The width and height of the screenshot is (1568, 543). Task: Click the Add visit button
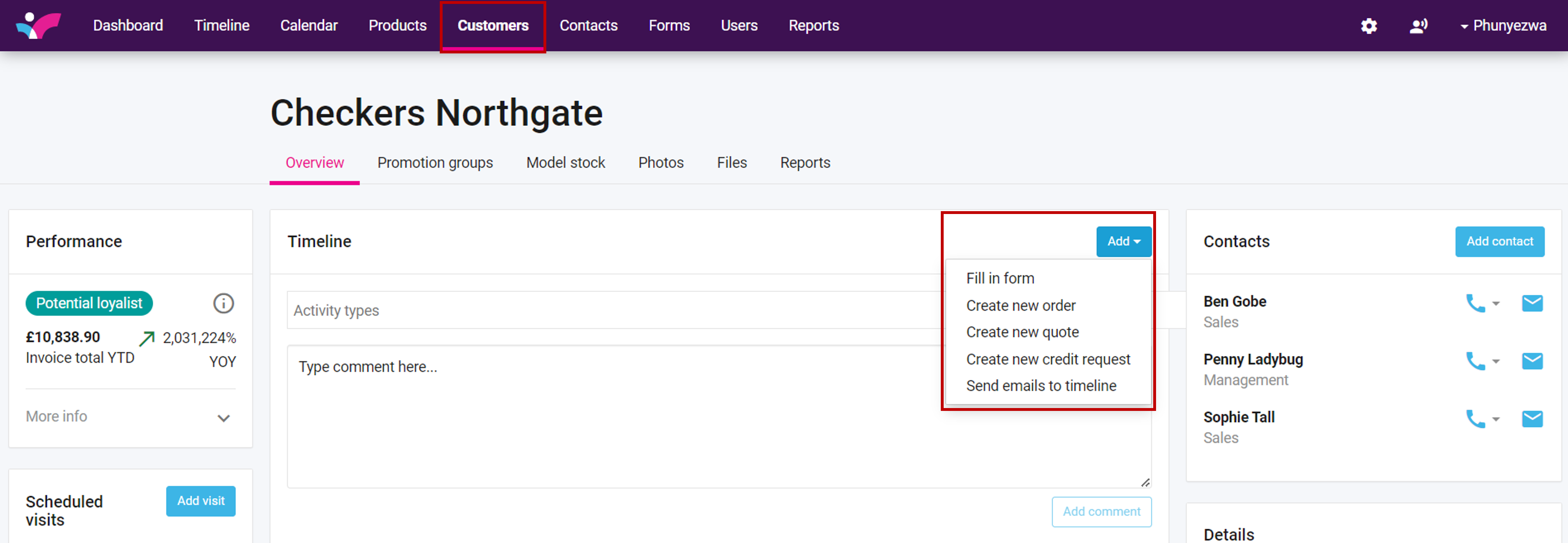[x=201, y=500]
